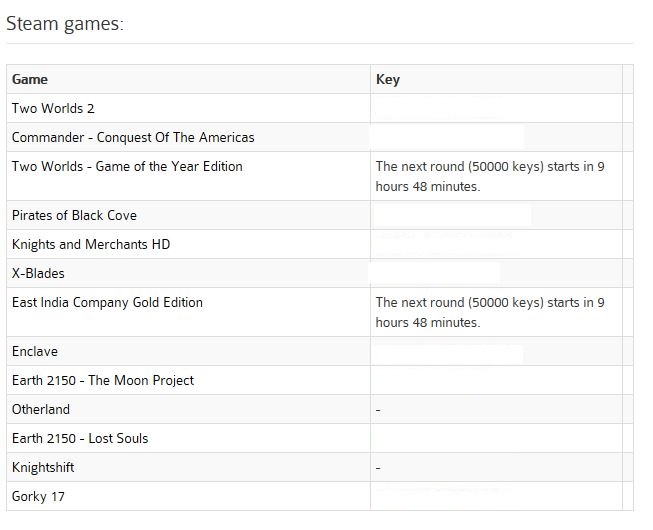Click next round message for Two Worlds GOTY
Viewport: 653px width, 530px height.
click(490, 176)
